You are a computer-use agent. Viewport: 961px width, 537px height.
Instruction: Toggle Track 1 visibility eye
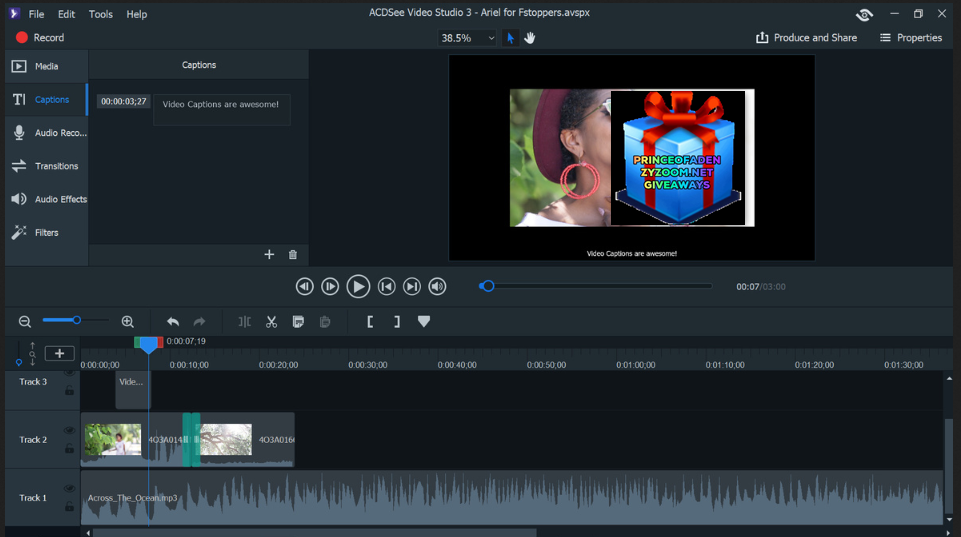(69, 489)
